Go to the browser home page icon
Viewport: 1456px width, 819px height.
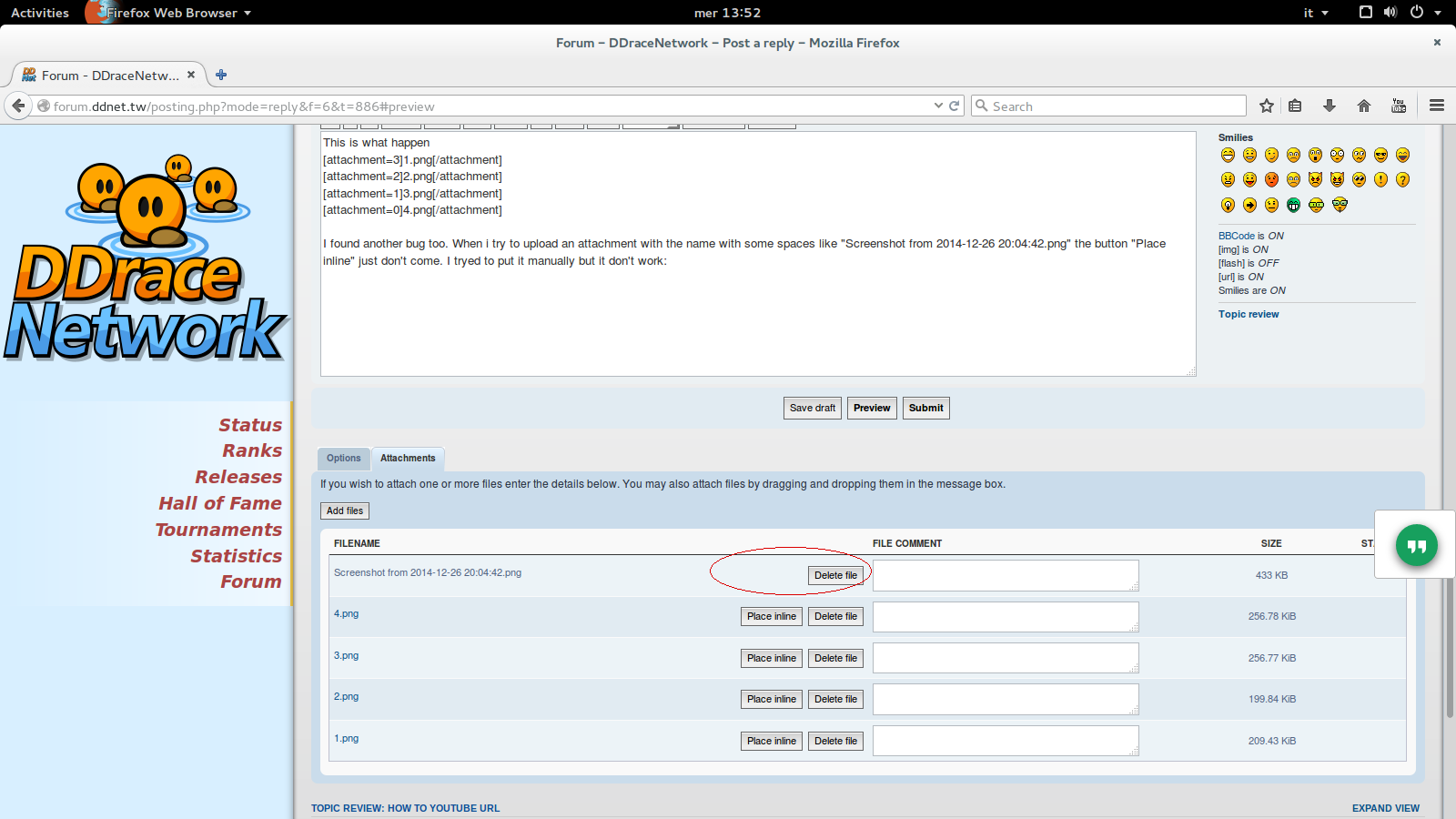(1363, 106)
